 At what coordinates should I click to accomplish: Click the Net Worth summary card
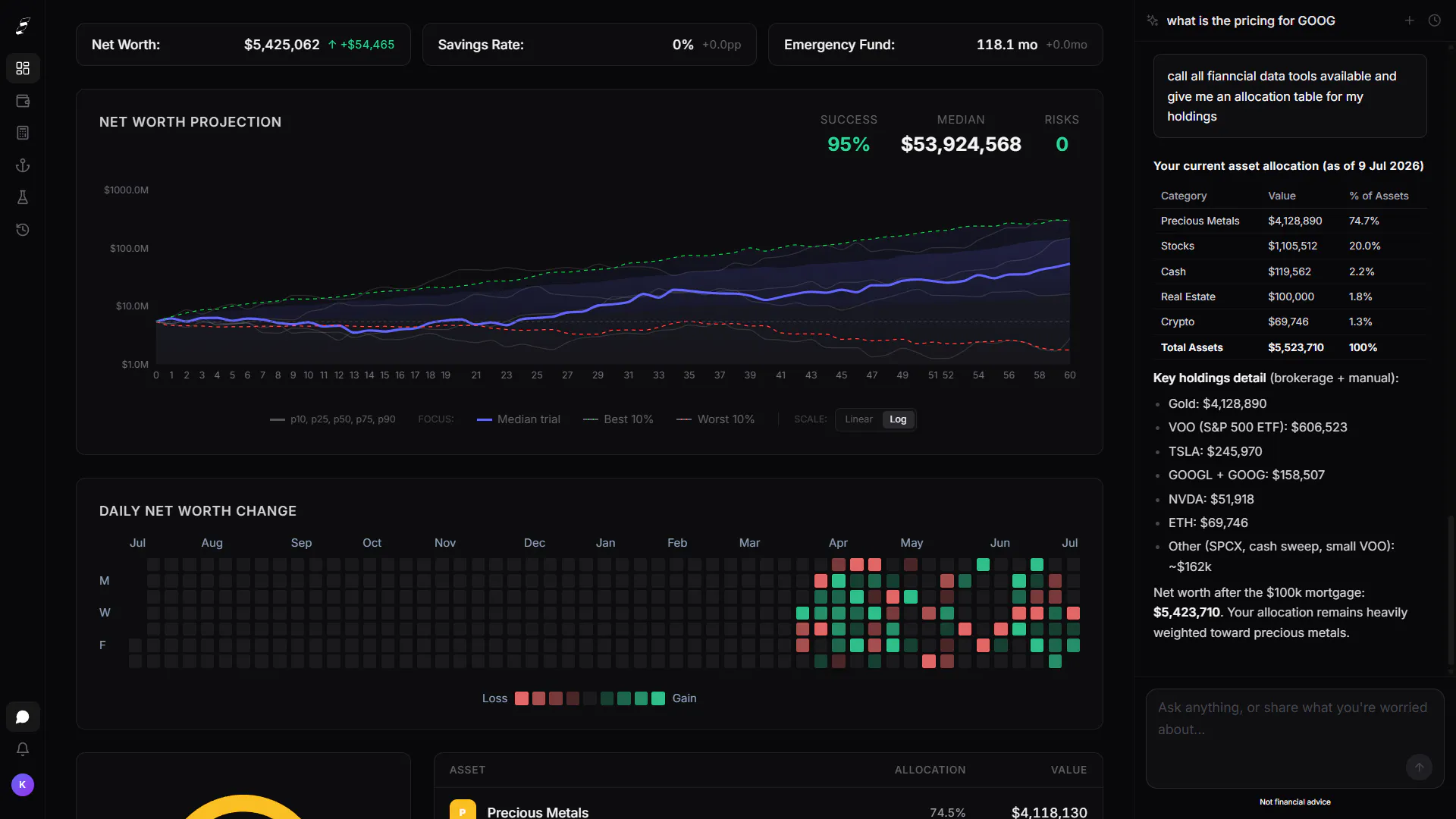243,45
